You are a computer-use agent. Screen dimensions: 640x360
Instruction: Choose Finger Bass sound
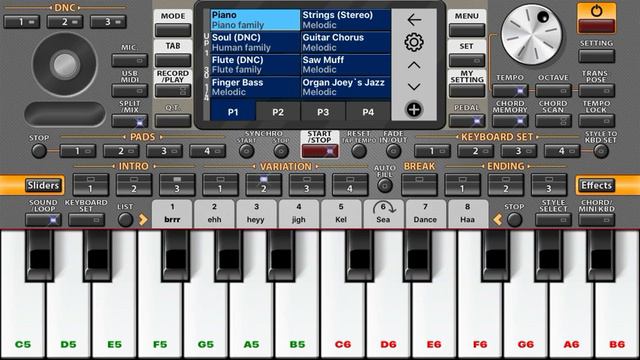click(255, 87)
